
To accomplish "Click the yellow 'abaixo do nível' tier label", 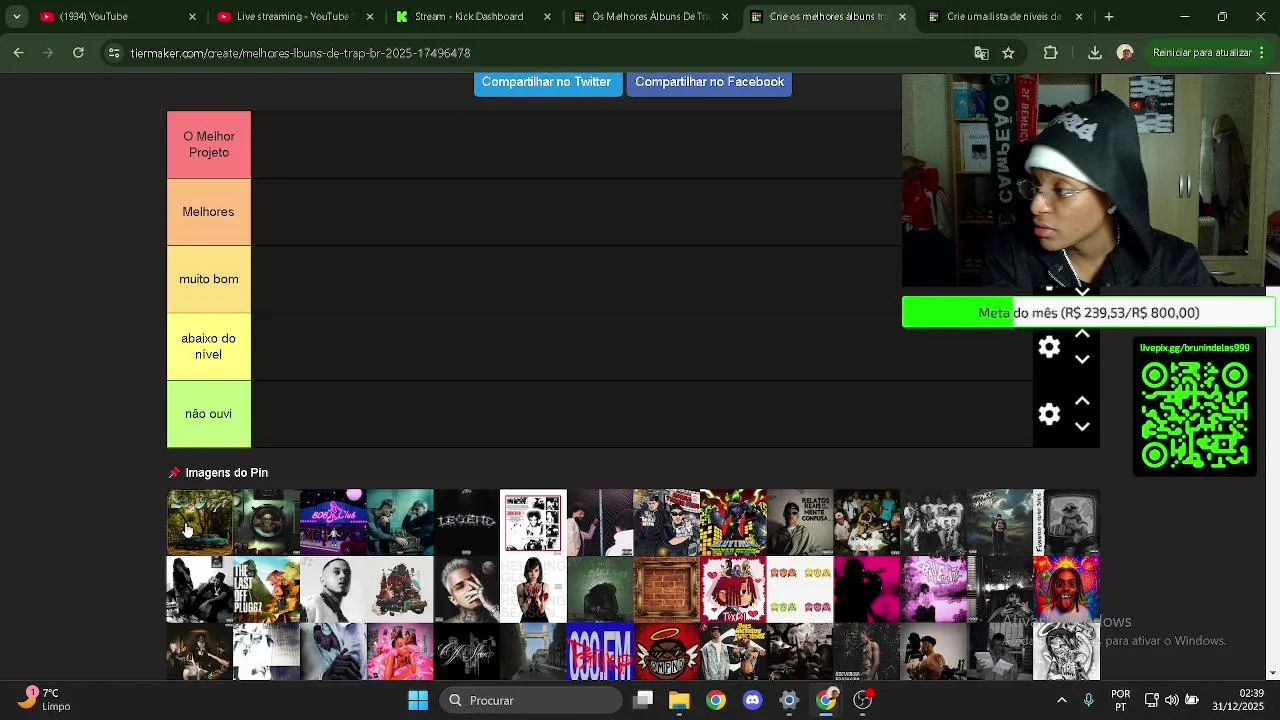I will point(209,347).
